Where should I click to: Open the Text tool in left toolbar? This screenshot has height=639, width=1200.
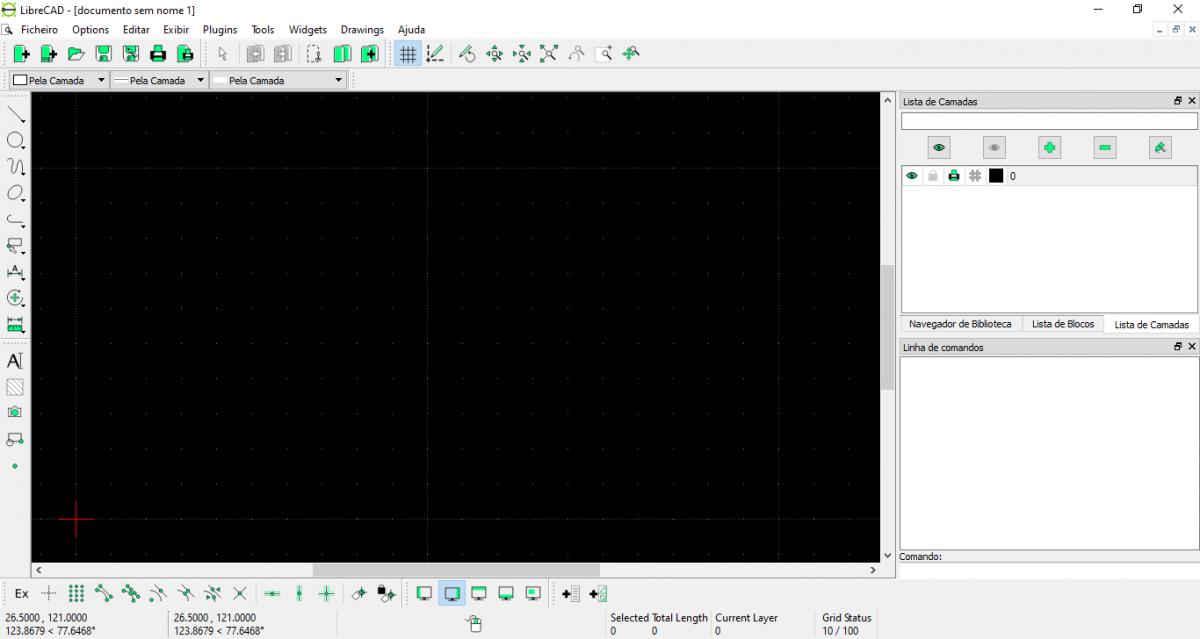(x=15, y=360)
